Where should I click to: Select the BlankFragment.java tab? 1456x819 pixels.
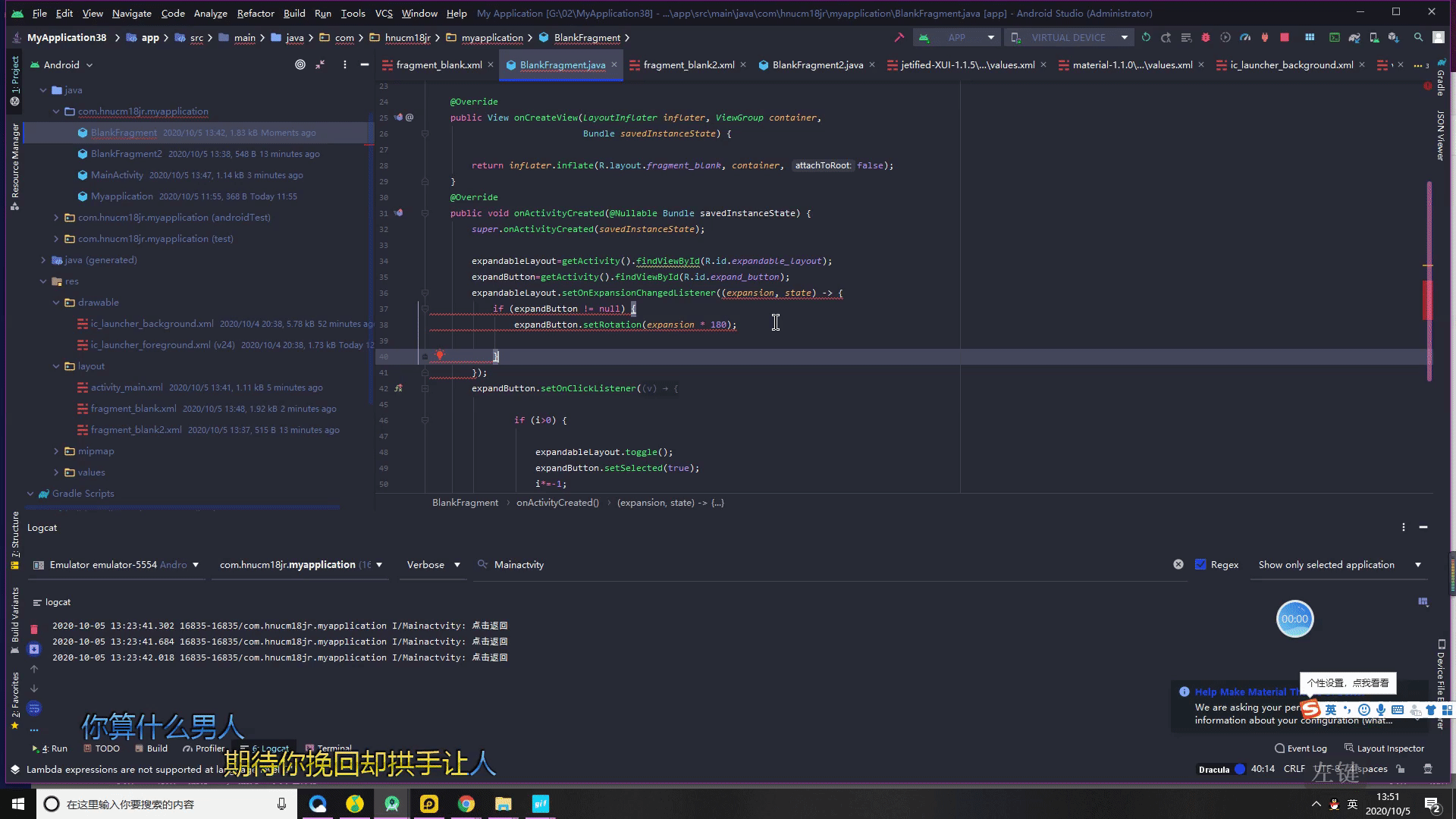point(562,64)
